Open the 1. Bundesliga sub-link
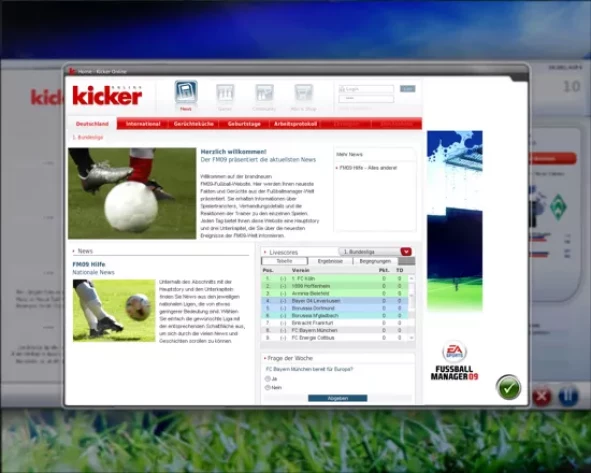Screen dimensions: 591x473 click(87, 137)
